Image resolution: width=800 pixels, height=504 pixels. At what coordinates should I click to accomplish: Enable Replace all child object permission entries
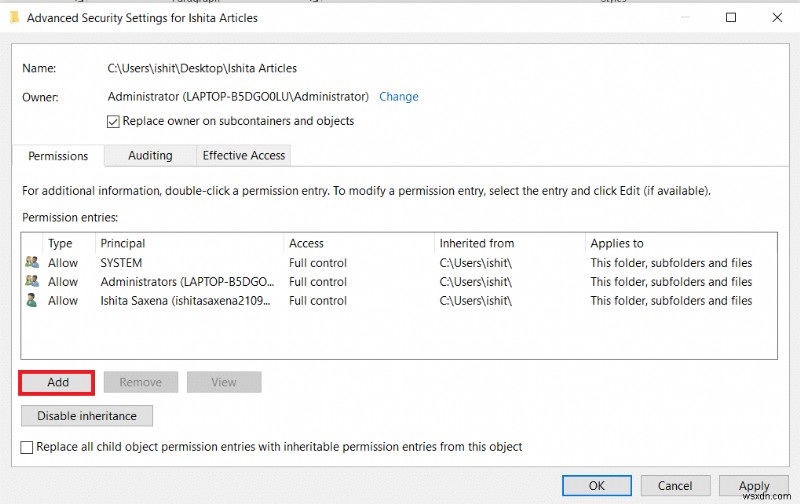click(27, 447)
